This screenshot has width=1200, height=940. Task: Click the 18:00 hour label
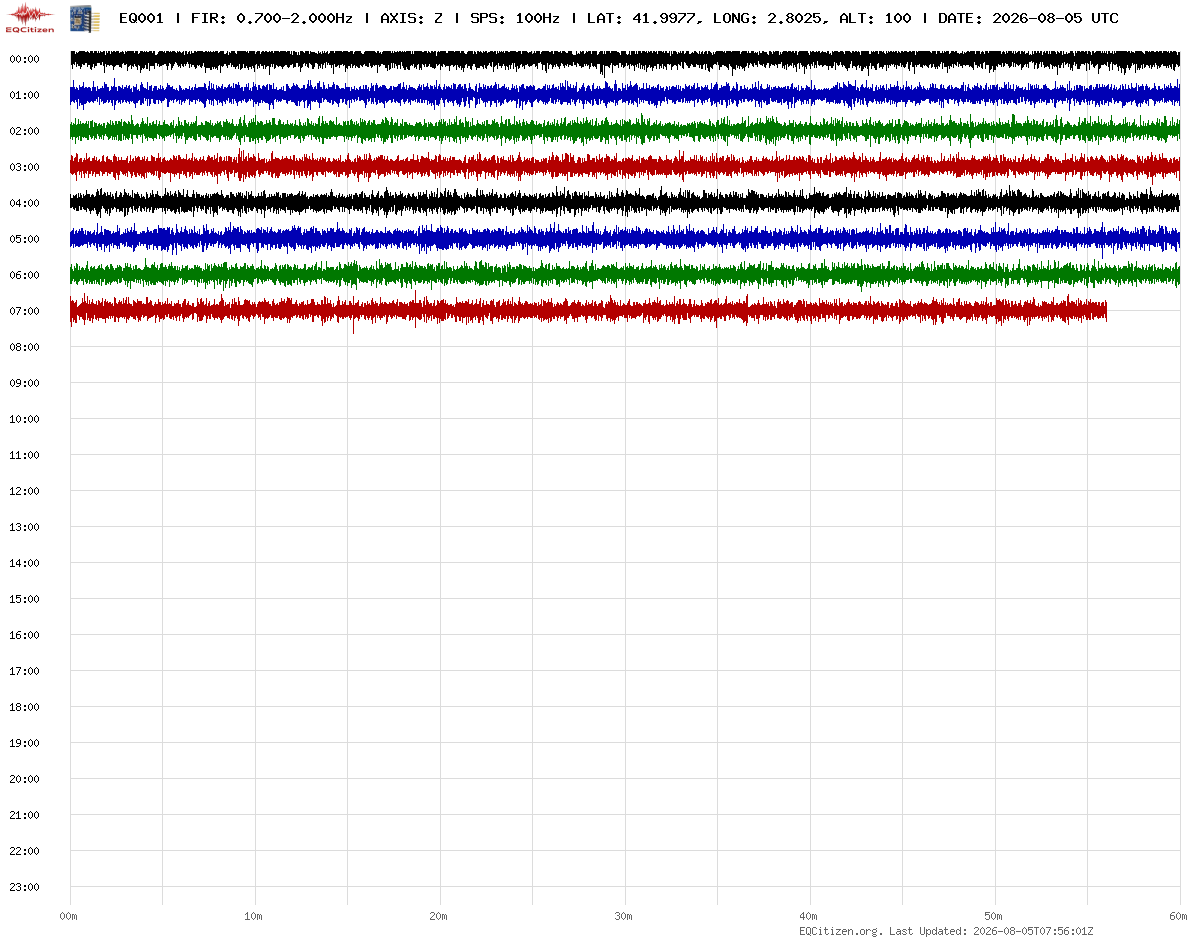pos(24,707)
